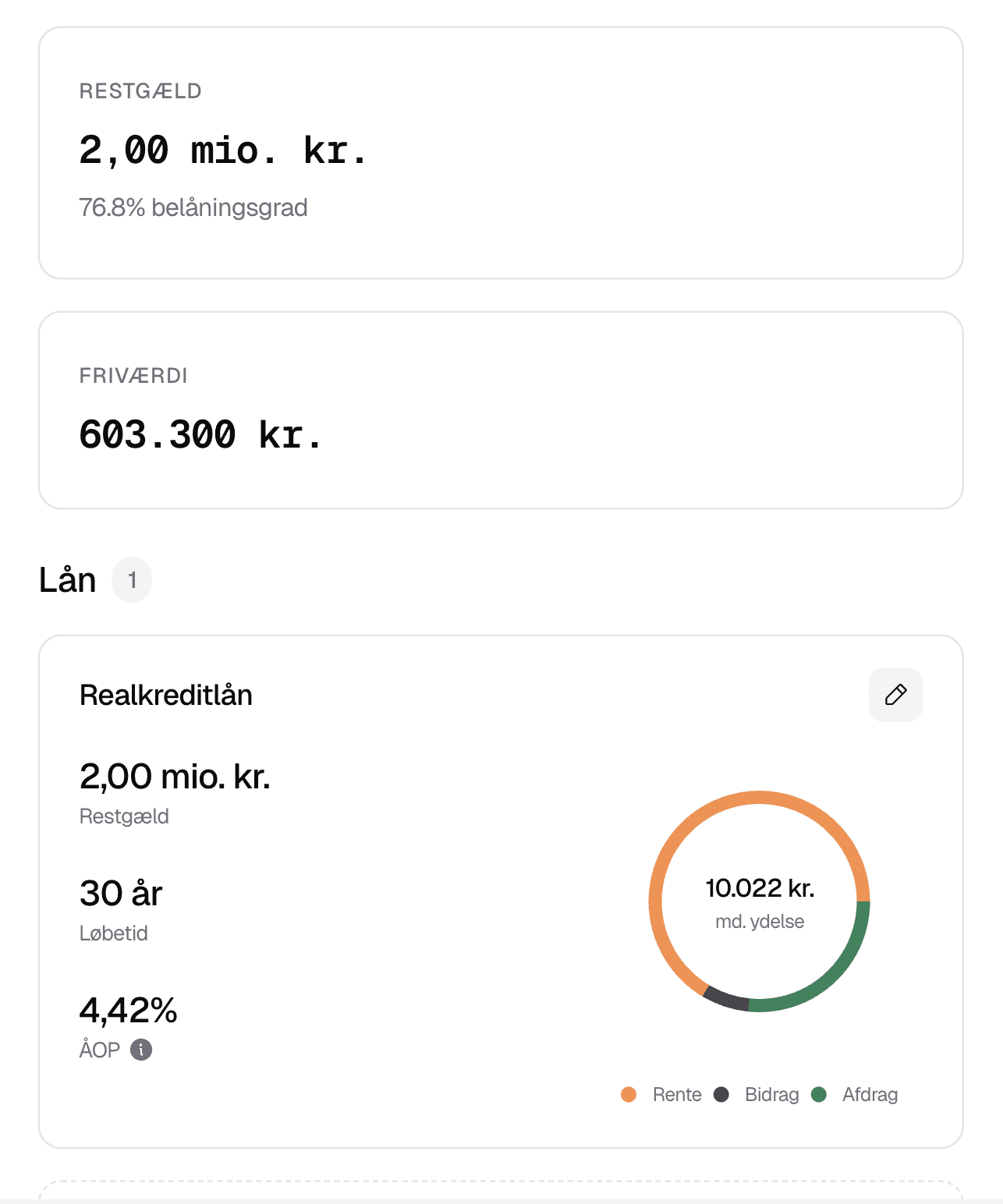Click the loan count badge showing 1
Image resolution: width=1003 pixels, height=1204 pixels.
pos(131,579)
